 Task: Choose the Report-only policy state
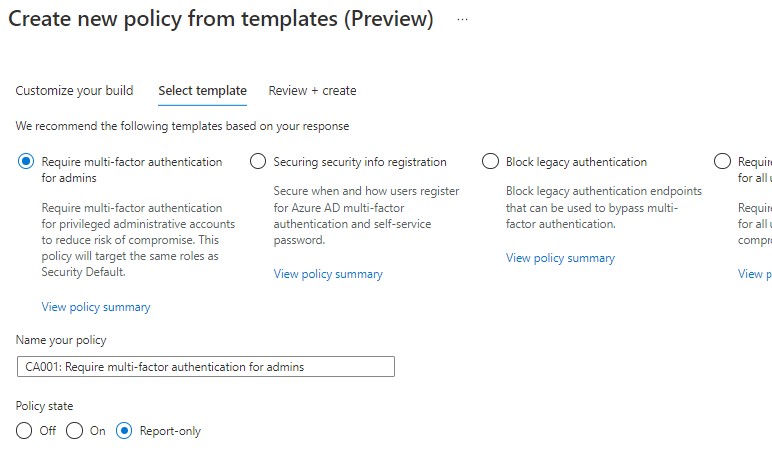tap(125, 431)
